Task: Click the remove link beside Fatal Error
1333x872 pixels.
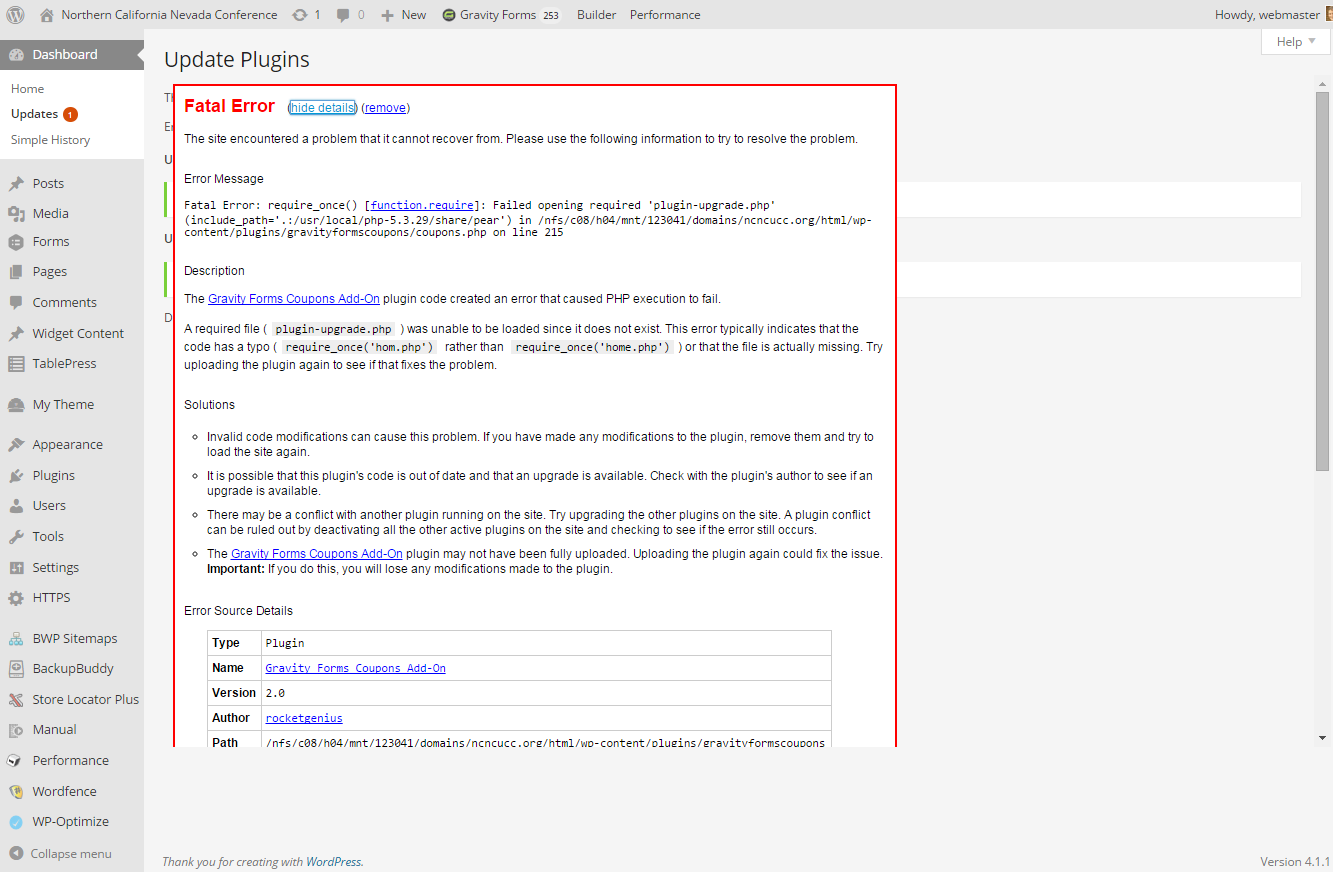Action: [x=385, y=108]
